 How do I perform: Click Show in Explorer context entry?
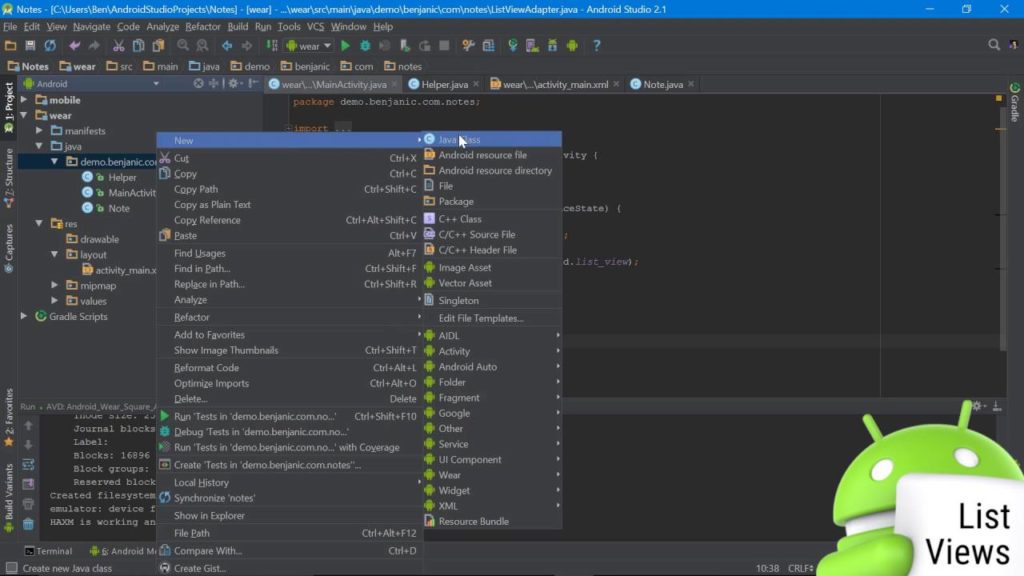290,516
